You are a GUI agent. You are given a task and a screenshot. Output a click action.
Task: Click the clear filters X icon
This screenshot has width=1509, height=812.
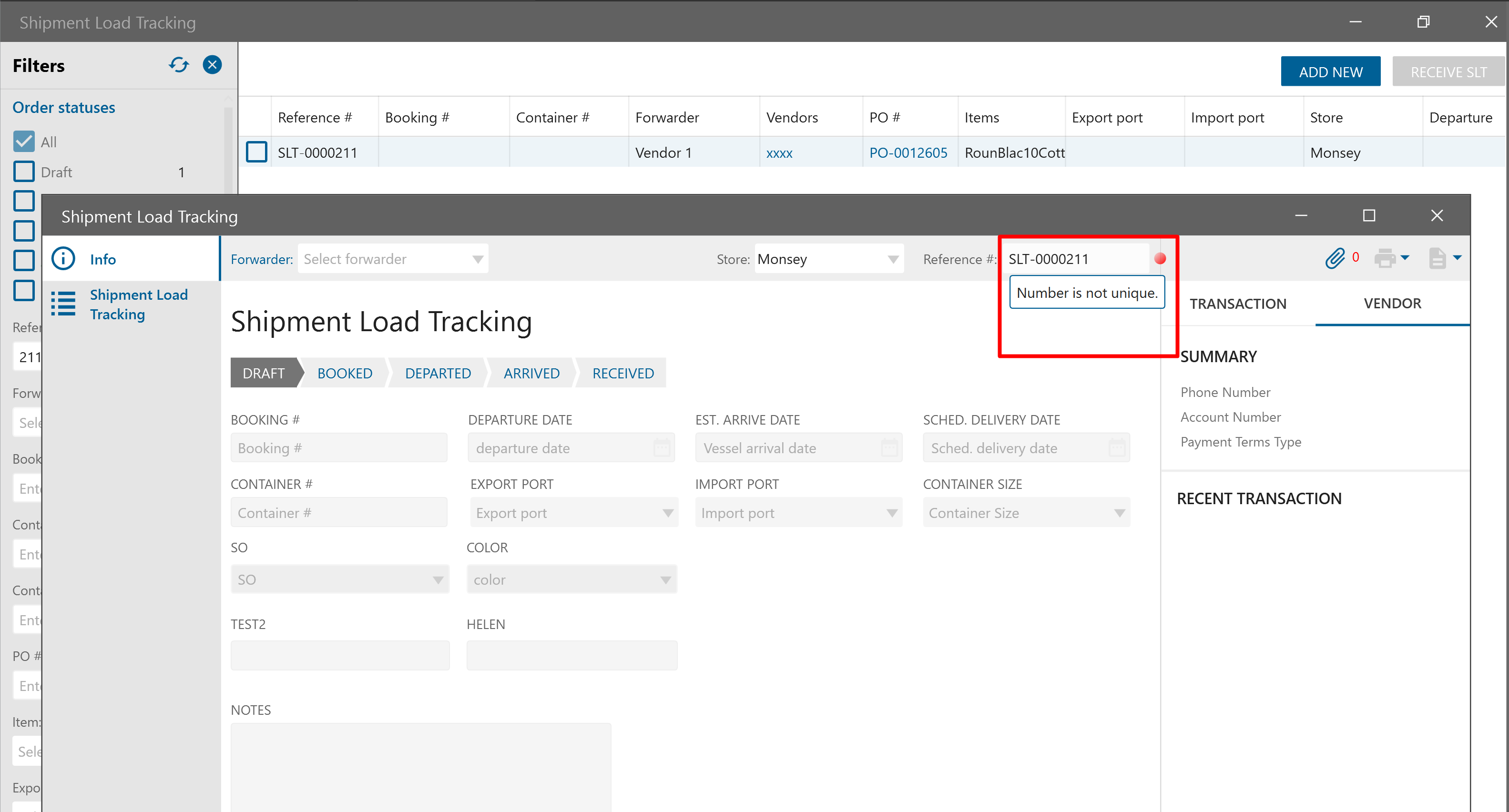(x=212, y=64)
